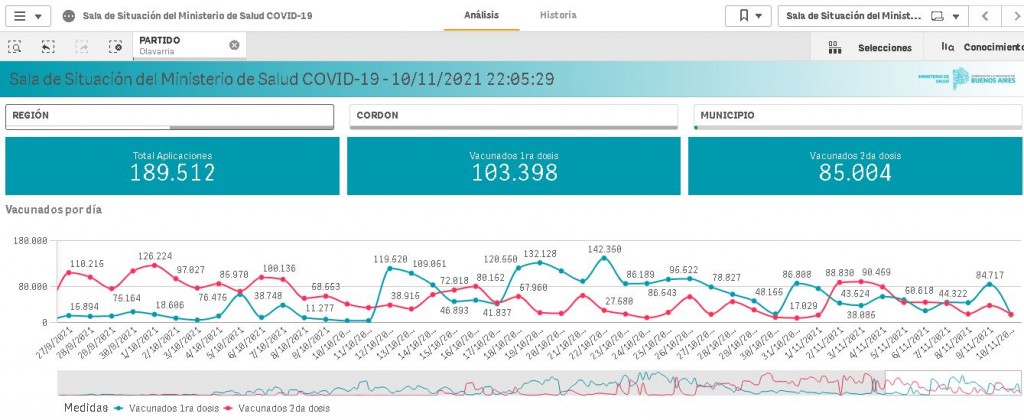Activate the smart search selection tool
The image size is (1024, 420).
point(14,46)
